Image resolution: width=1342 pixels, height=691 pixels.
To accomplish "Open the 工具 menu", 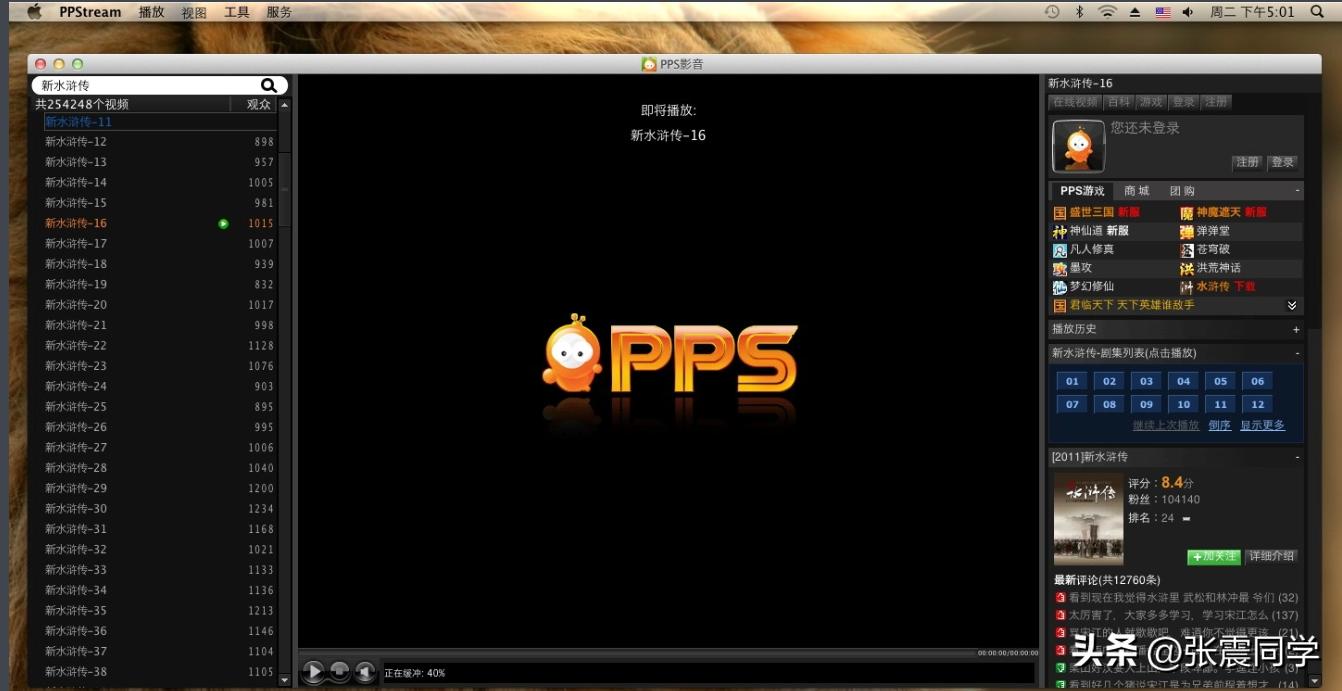I will 237,12.
